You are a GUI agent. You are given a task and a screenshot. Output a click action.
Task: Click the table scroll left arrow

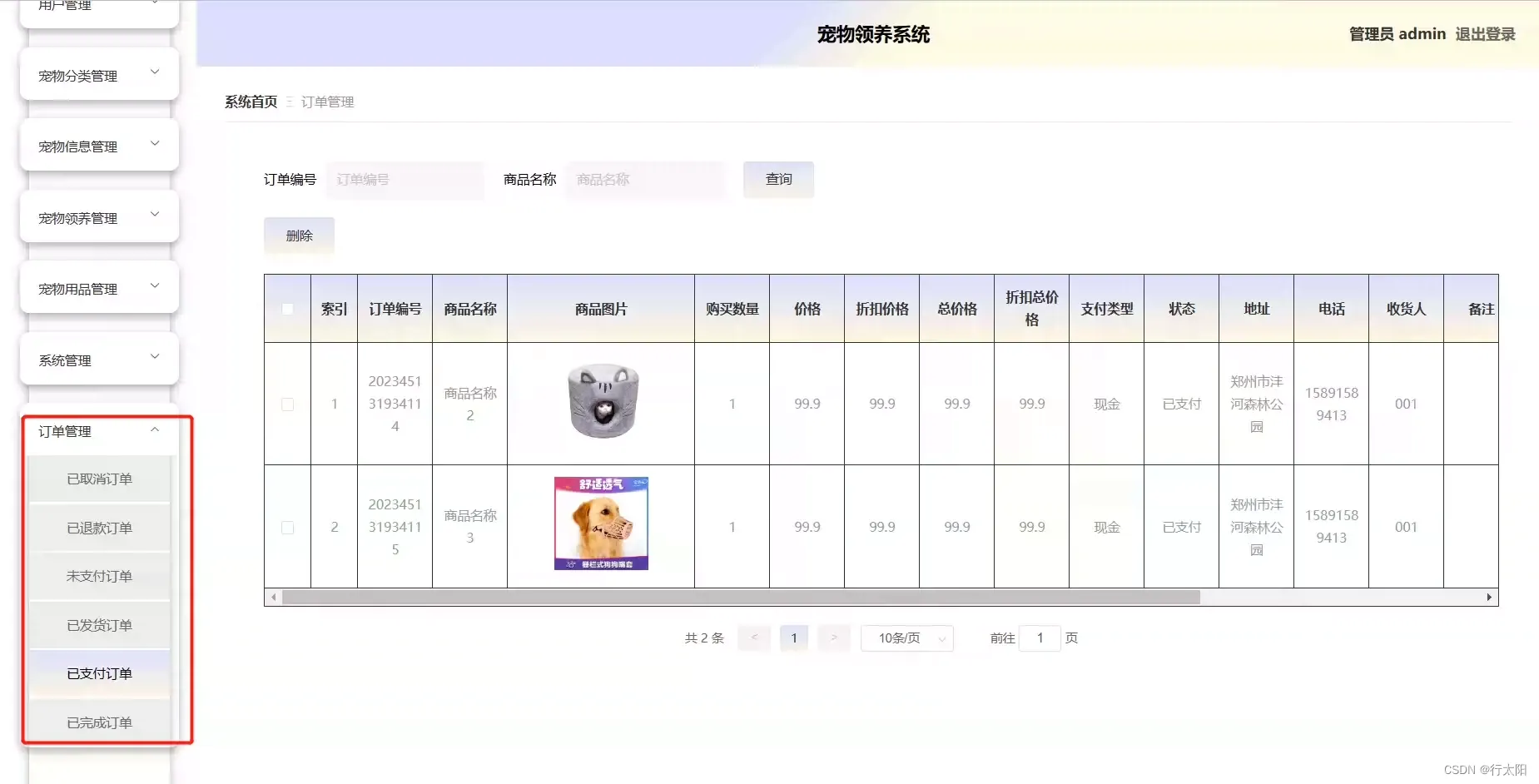tap(274, 598)
